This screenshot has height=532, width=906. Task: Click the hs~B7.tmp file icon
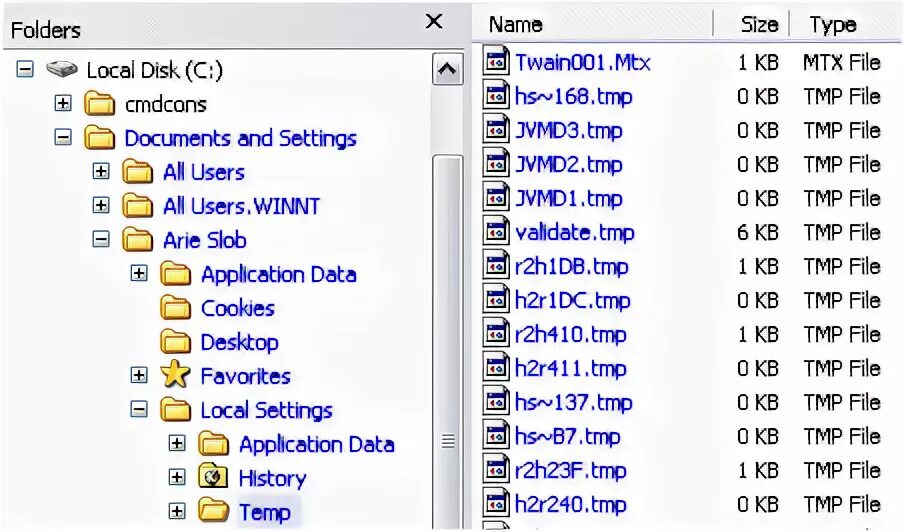(x=496, y=436)
